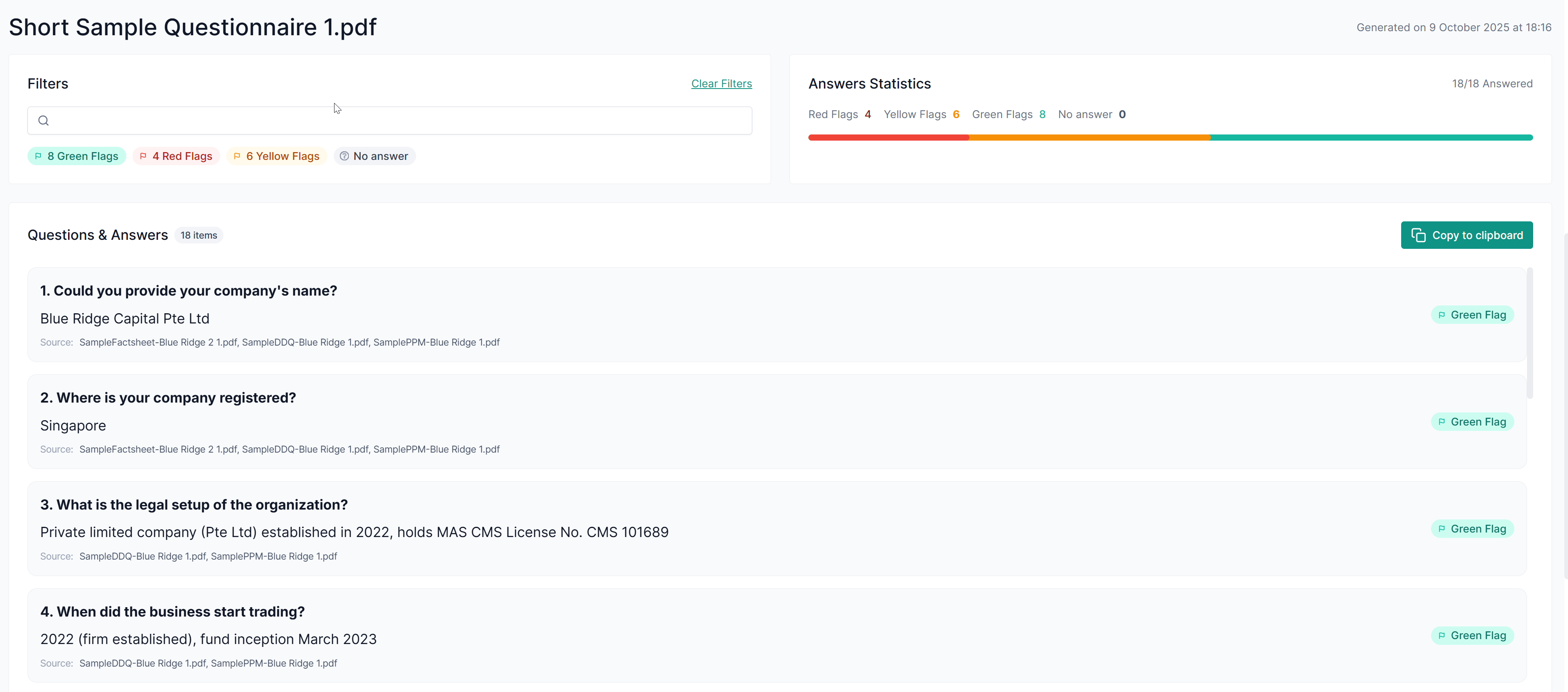Toggle the 6 Yellow Flags filter

[276, 156]
